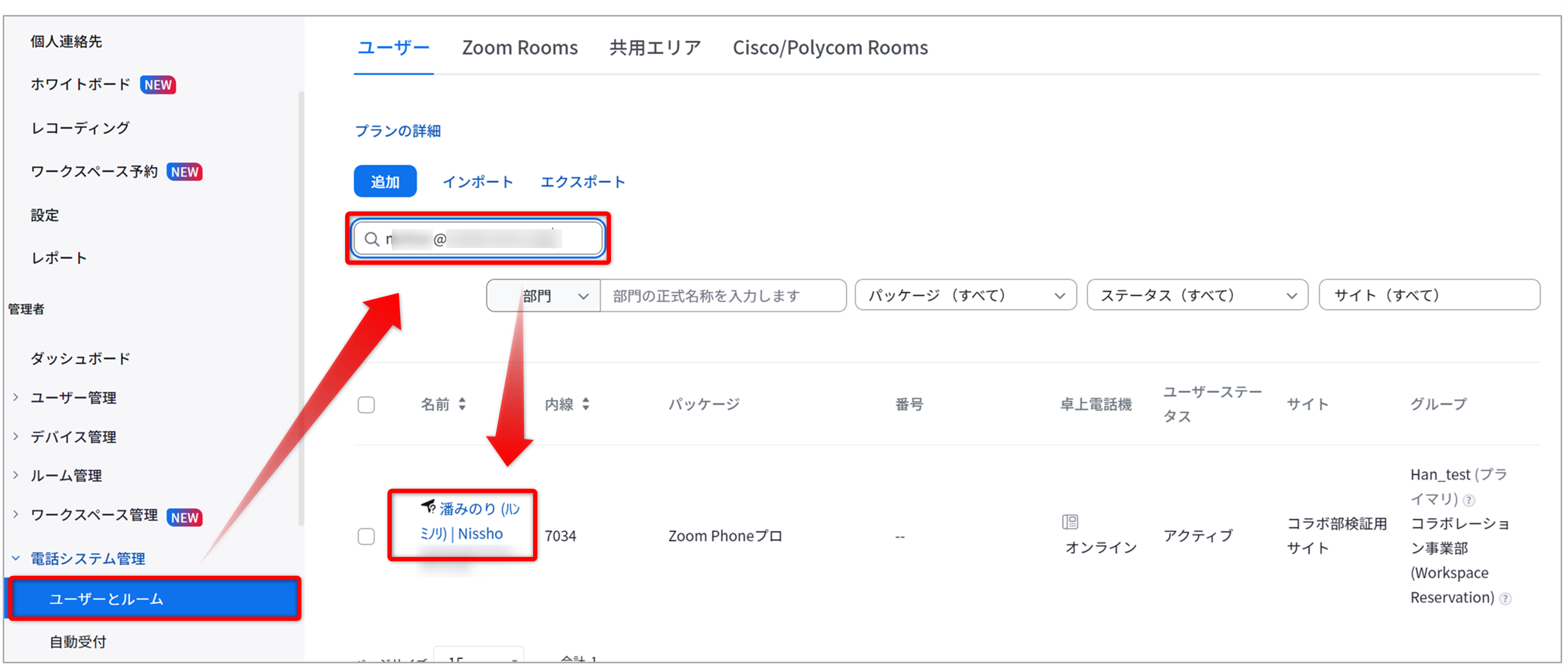Click NEW badge beside ホワイトボード
The height and width of the screenshot is (667, 1568).
click(158, 85)
